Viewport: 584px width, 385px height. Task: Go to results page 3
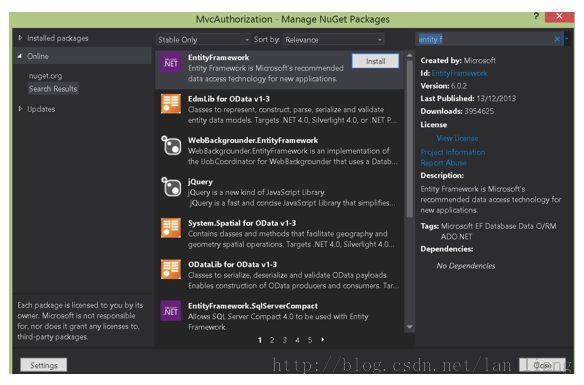pos(285,340)
